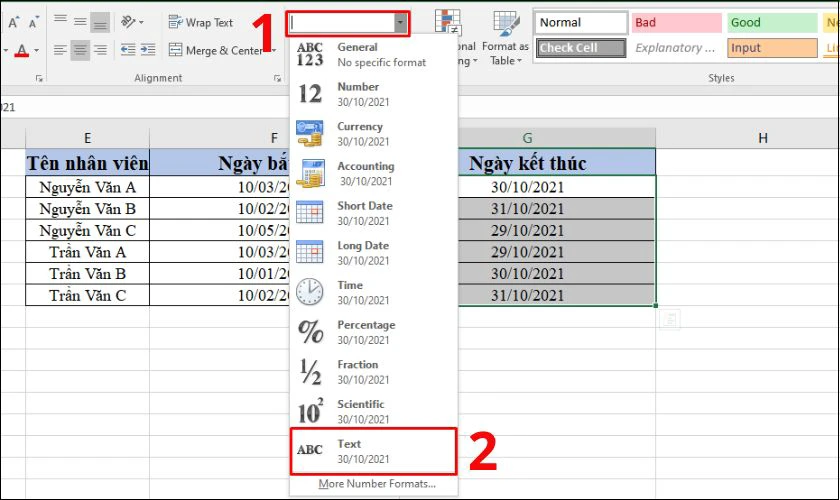Toggle Center horizontal alignment
The image size is (840, 500).
pyautogui.click(x=80, y=50)
